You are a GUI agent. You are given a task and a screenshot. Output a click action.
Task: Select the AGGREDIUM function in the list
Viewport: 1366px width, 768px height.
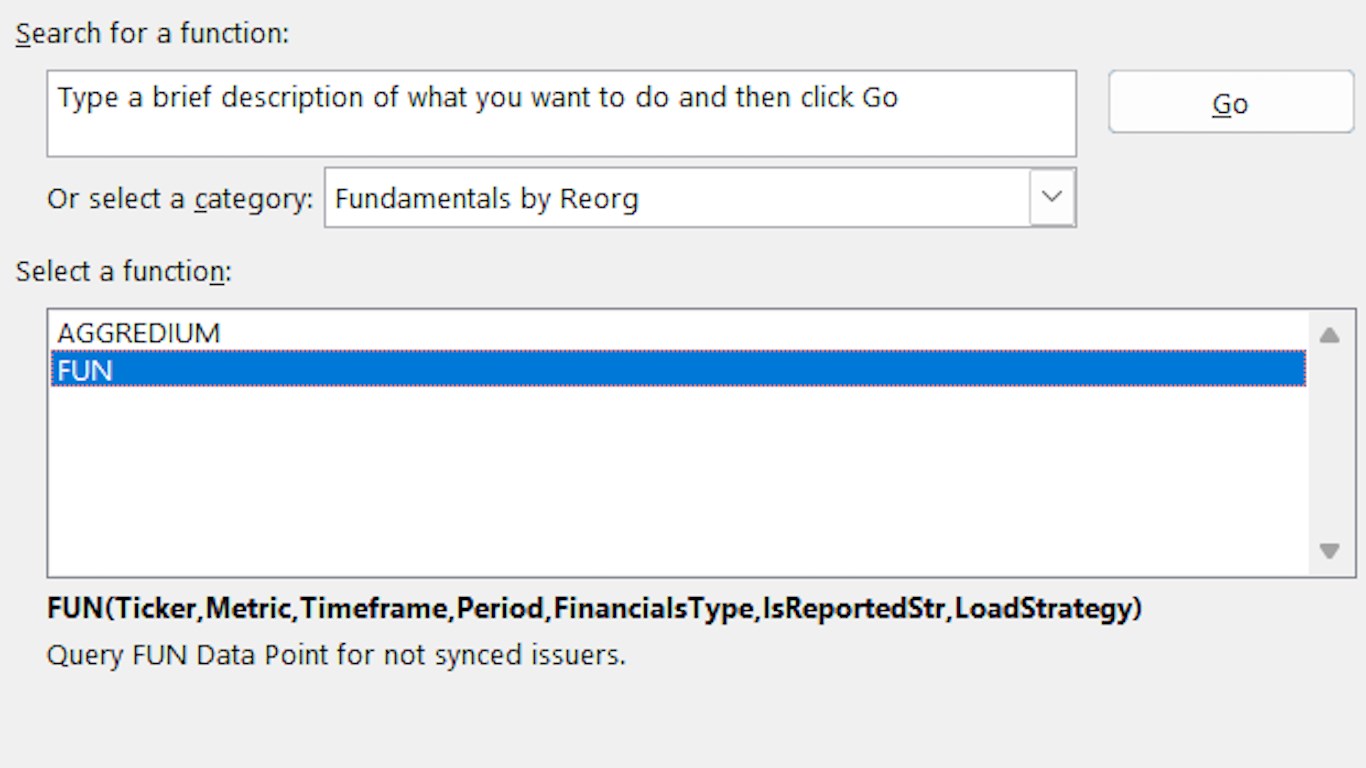pos(139,333)
